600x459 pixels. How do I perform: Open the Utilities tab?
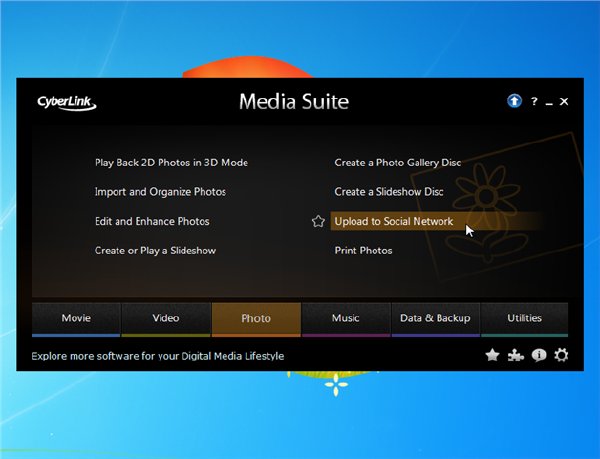point(524,319)
